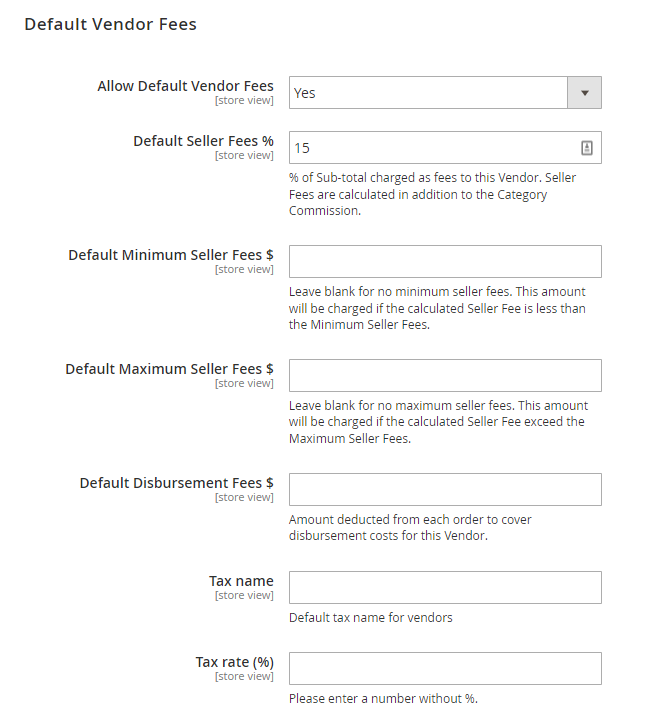Click the Allow Default Vendor Fees label

click(185, 86)
